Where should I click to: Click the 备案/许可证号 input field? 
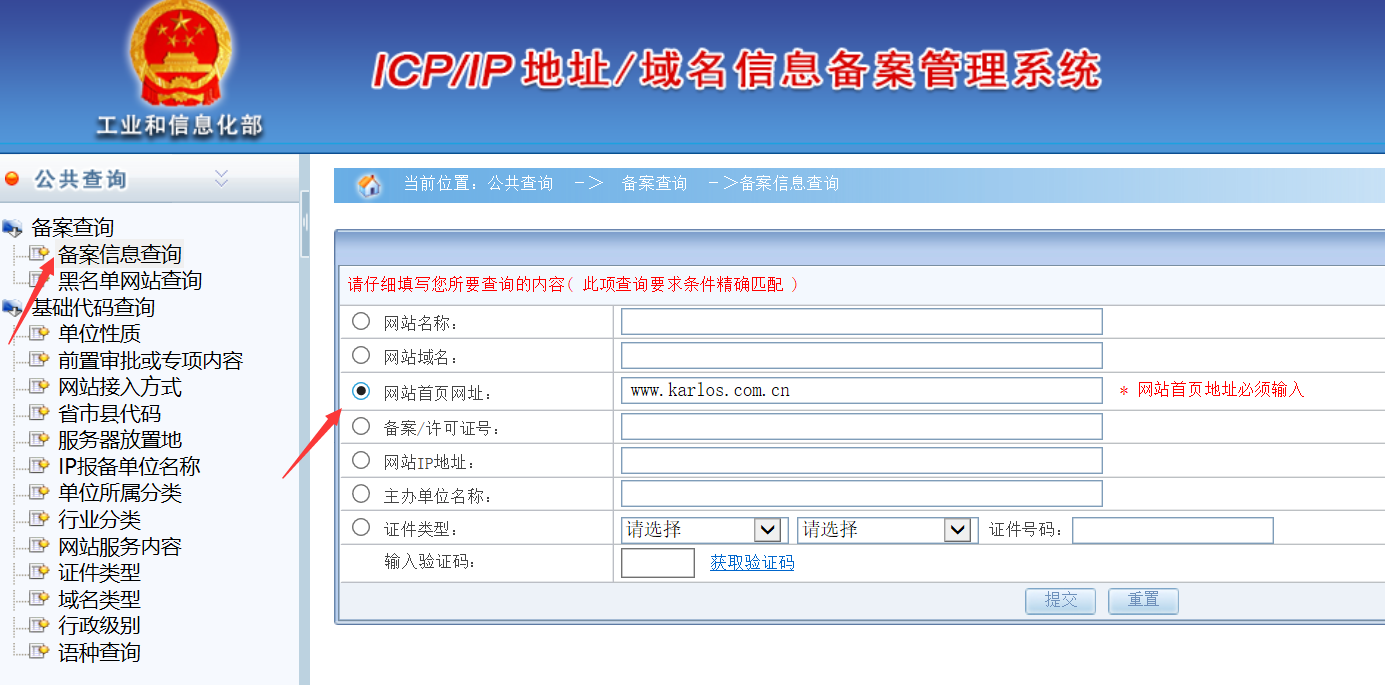tap(862, 426)
